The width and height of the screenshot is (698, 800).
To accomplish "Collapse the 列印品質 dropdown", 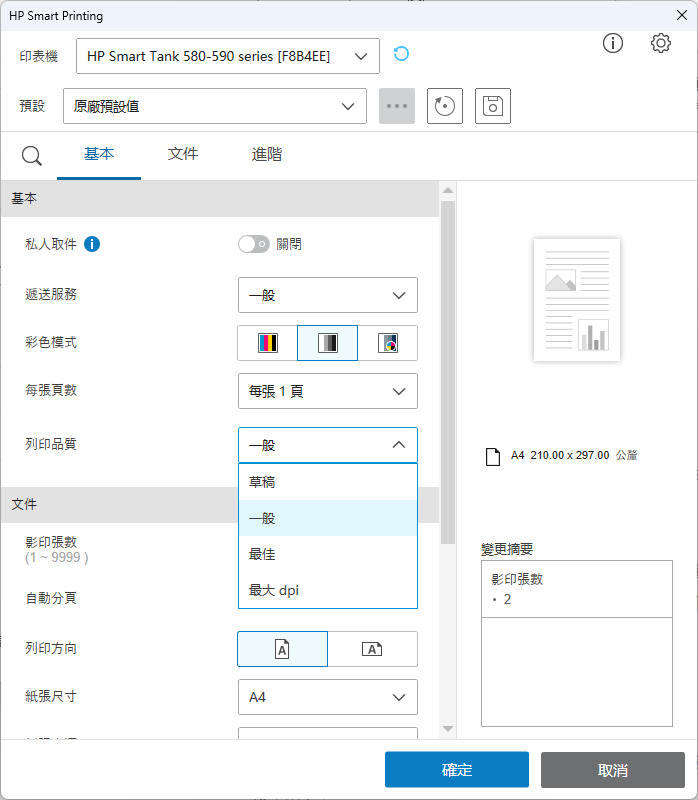I will (328, 445).
